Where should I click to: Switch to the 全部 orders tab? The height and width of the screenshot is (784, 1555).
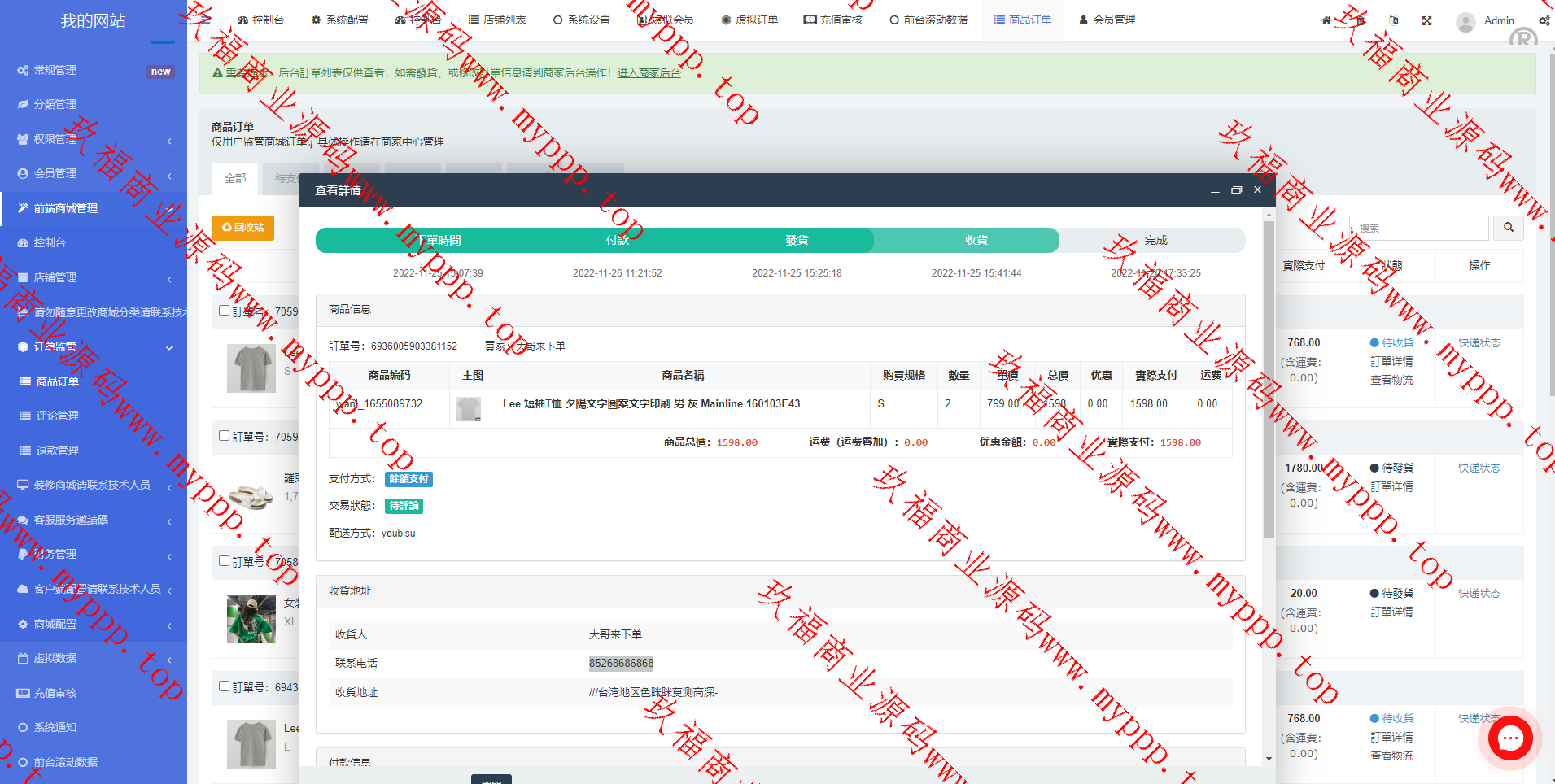(235, 178)
